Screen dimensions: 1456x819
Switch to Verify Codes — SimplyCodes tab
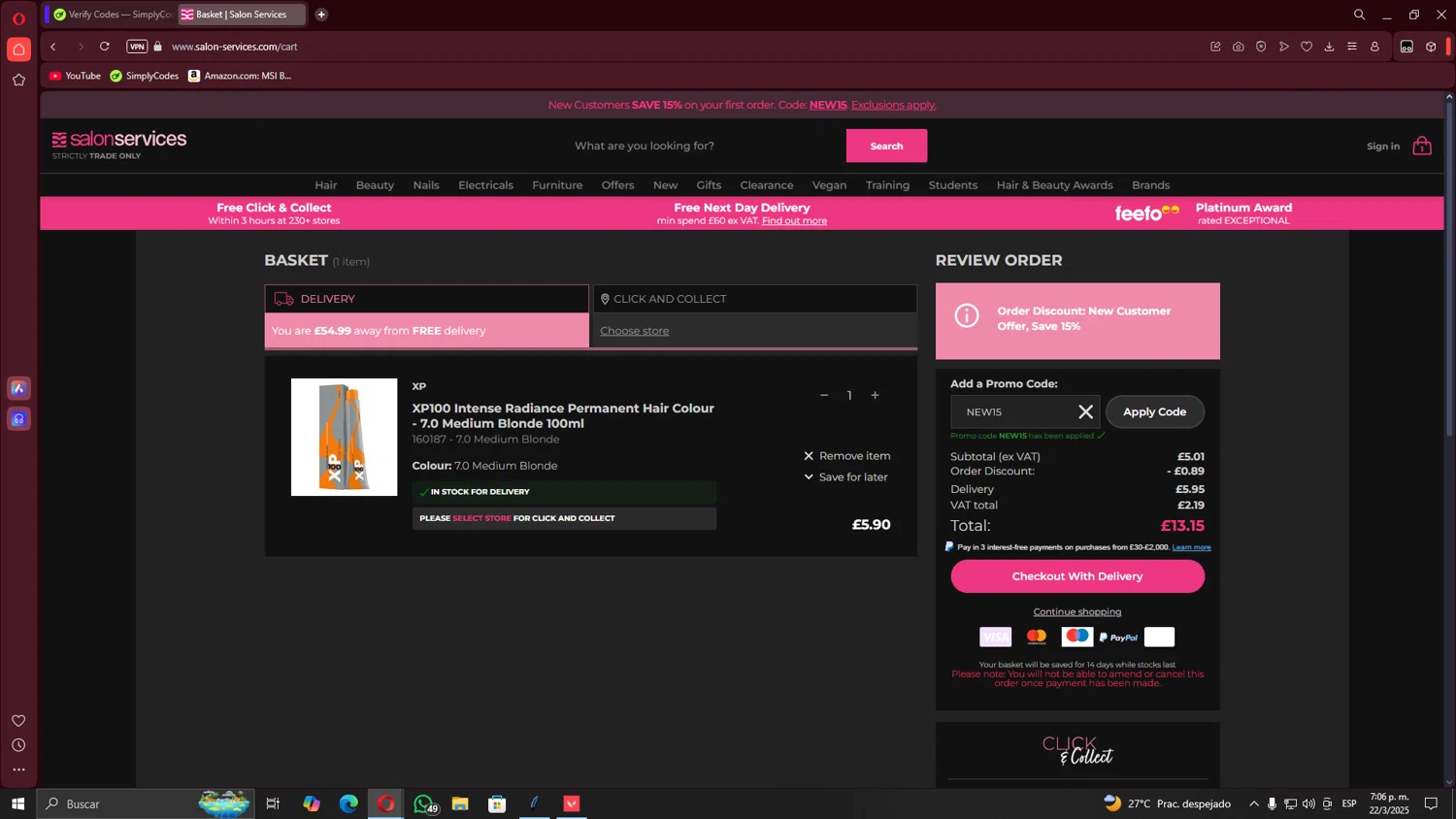(112, 15)
